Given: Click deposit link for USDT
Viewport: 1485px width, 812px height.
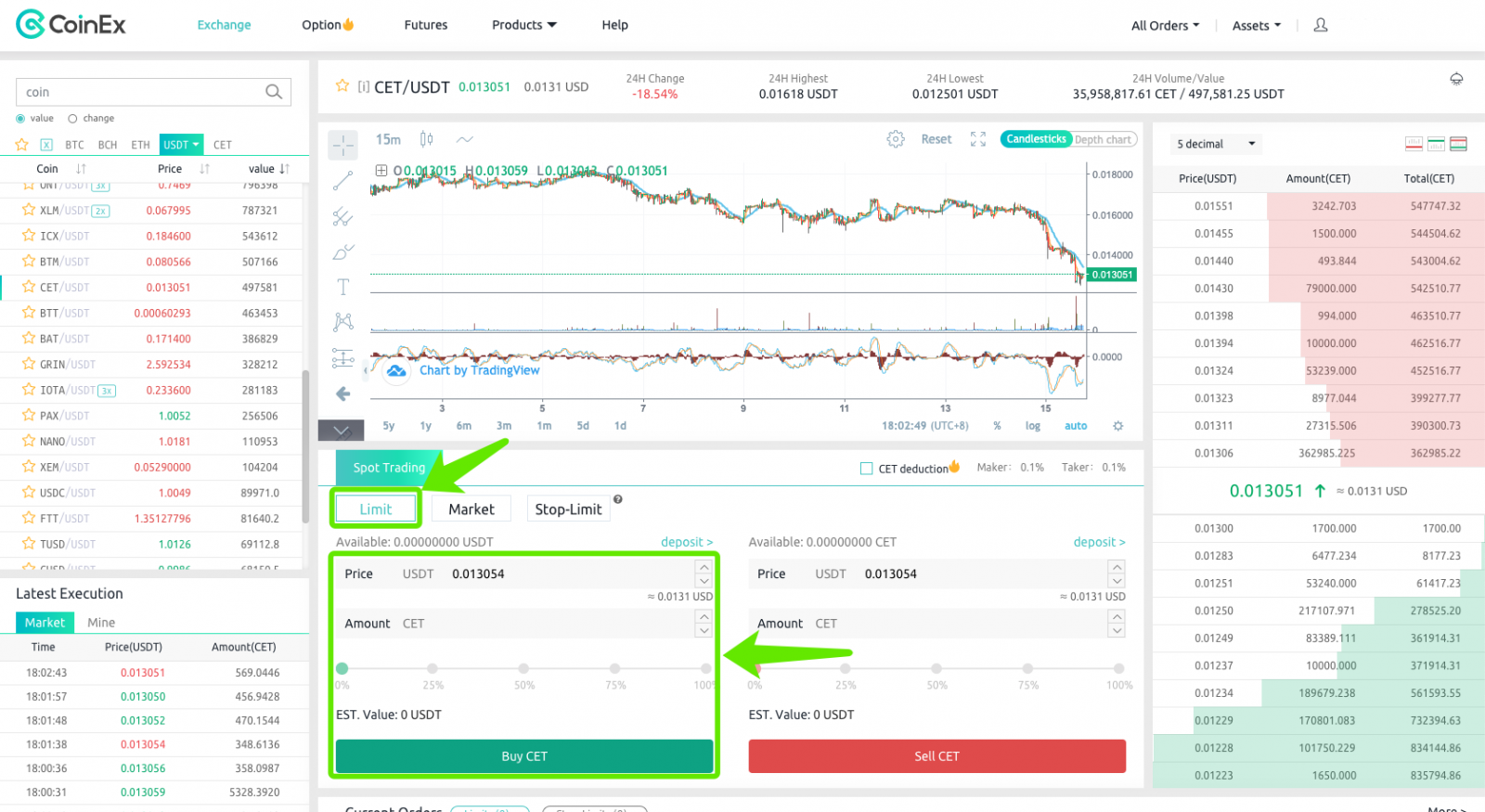Looking at the screenshot, I should [x=687, y=542].
